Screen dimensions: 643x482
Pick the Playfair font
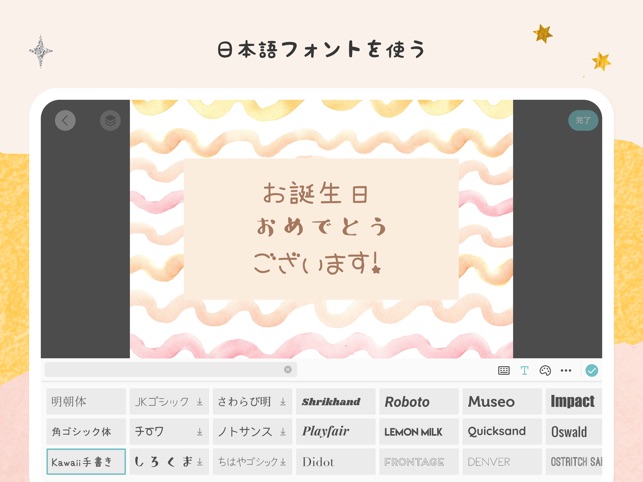(335, 432)
